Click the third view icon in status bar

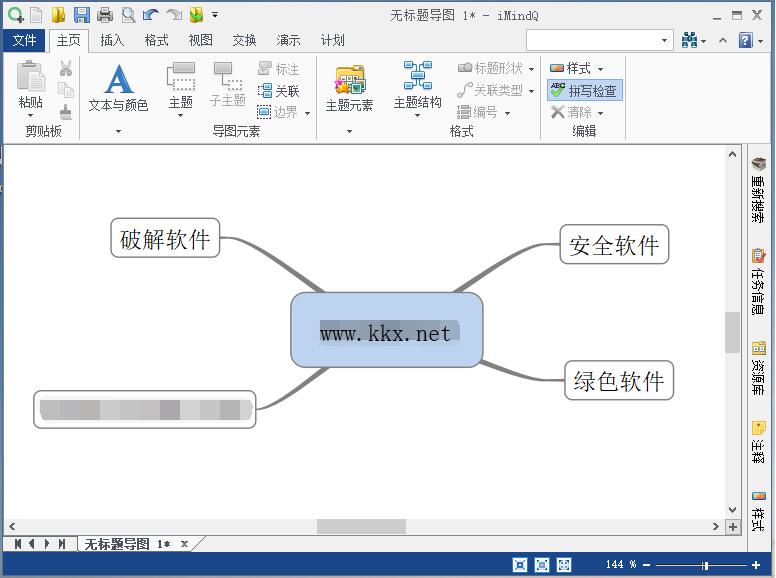coord(564,565)
